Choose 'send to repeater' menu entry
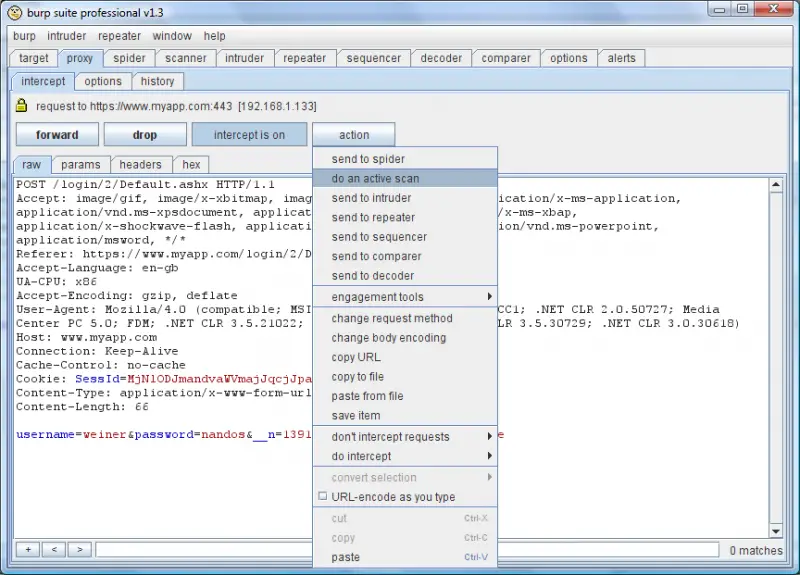Screen dimensions: 800x575 pyautogui.click(x=405, y=217)
